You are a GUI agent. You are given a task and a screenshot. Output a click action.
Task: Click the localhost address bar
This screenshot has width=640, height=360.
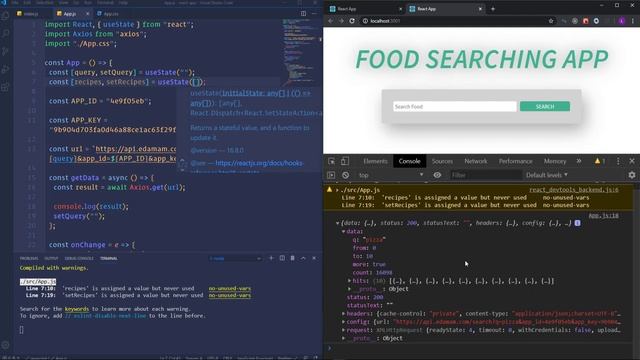point(453,21)
